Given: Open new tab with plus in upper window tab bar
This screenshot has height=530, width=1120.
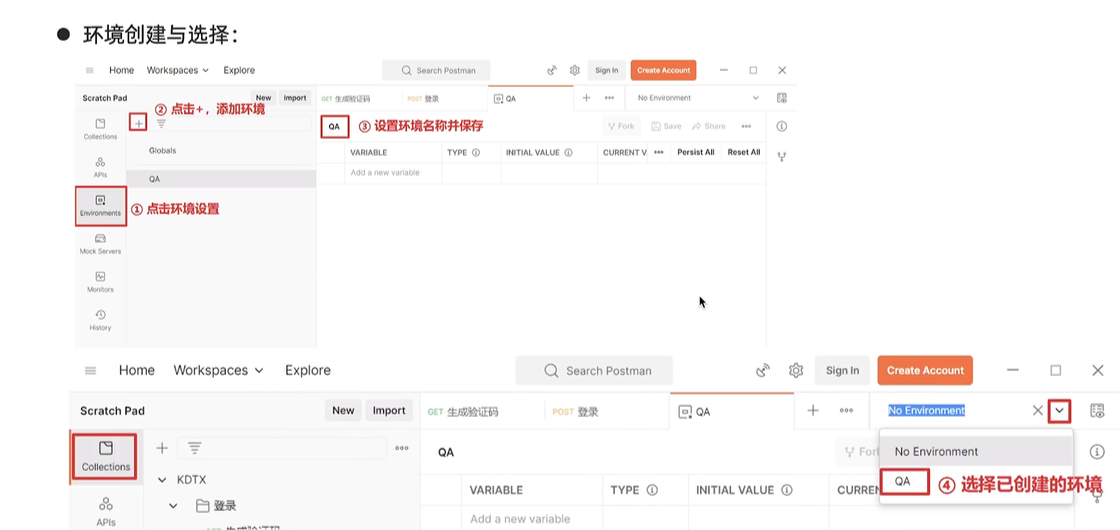Looking at the screenshot, I should coord(586,98).
